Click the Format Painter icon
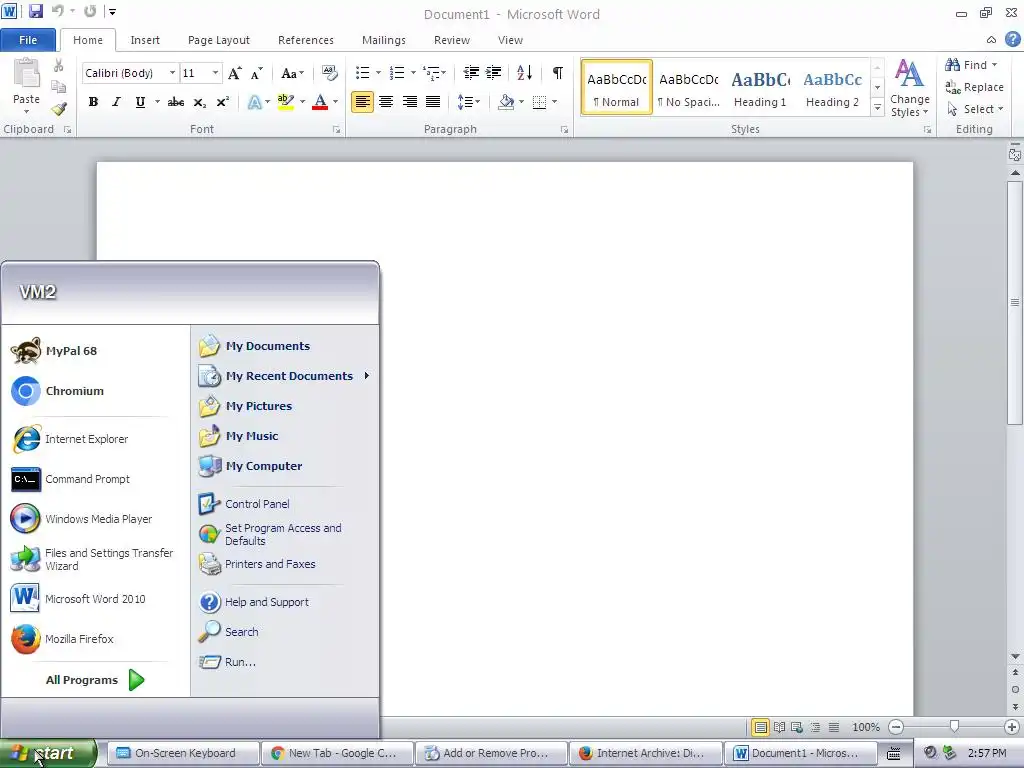The image size is (1024, 768). coord(59,109)
